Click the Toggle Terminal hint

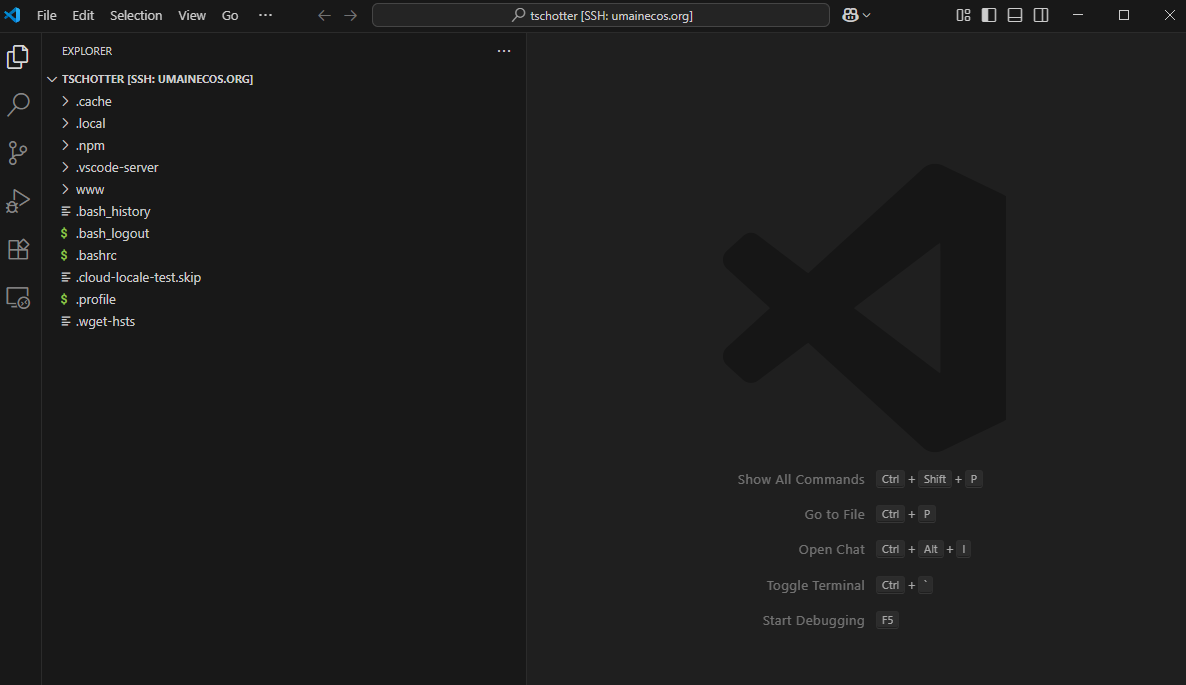click(815, 585)
